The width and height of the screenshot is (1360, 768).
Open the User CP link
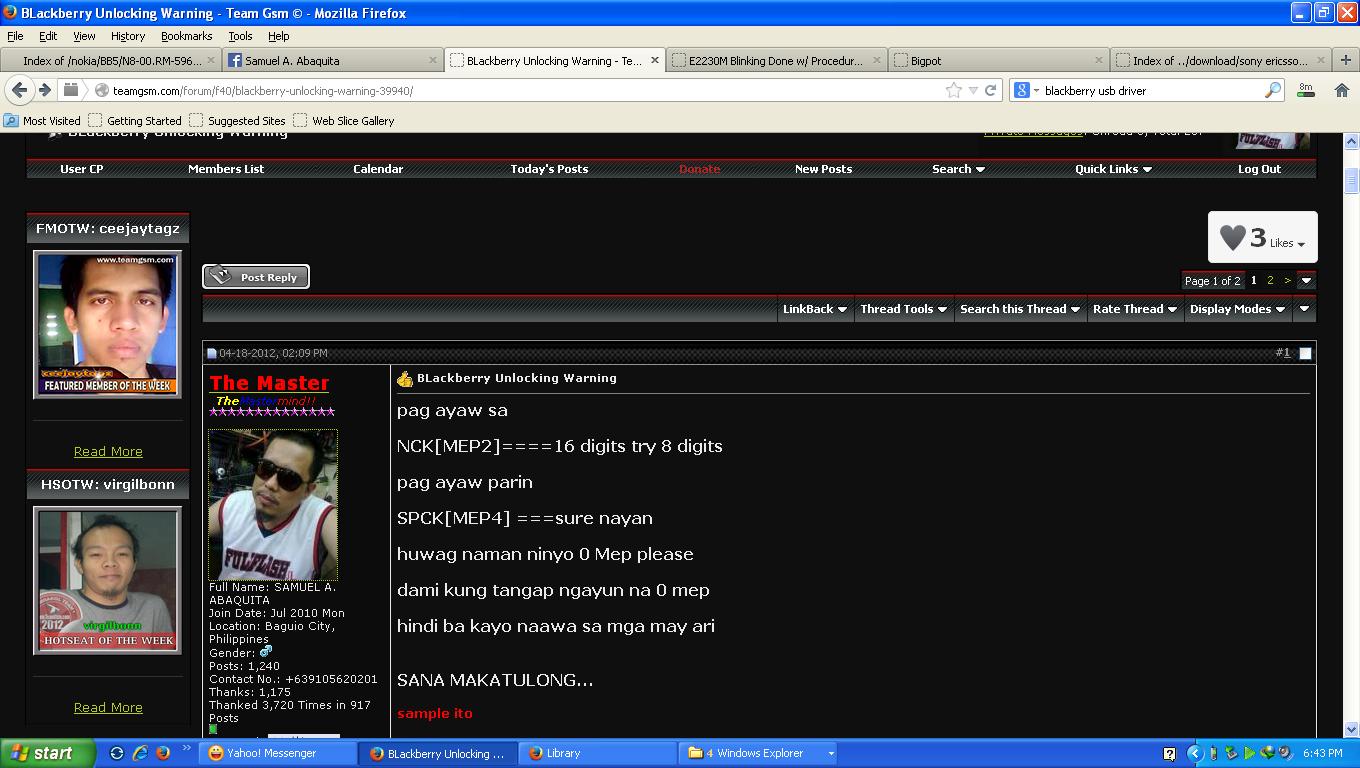point(82,169)
